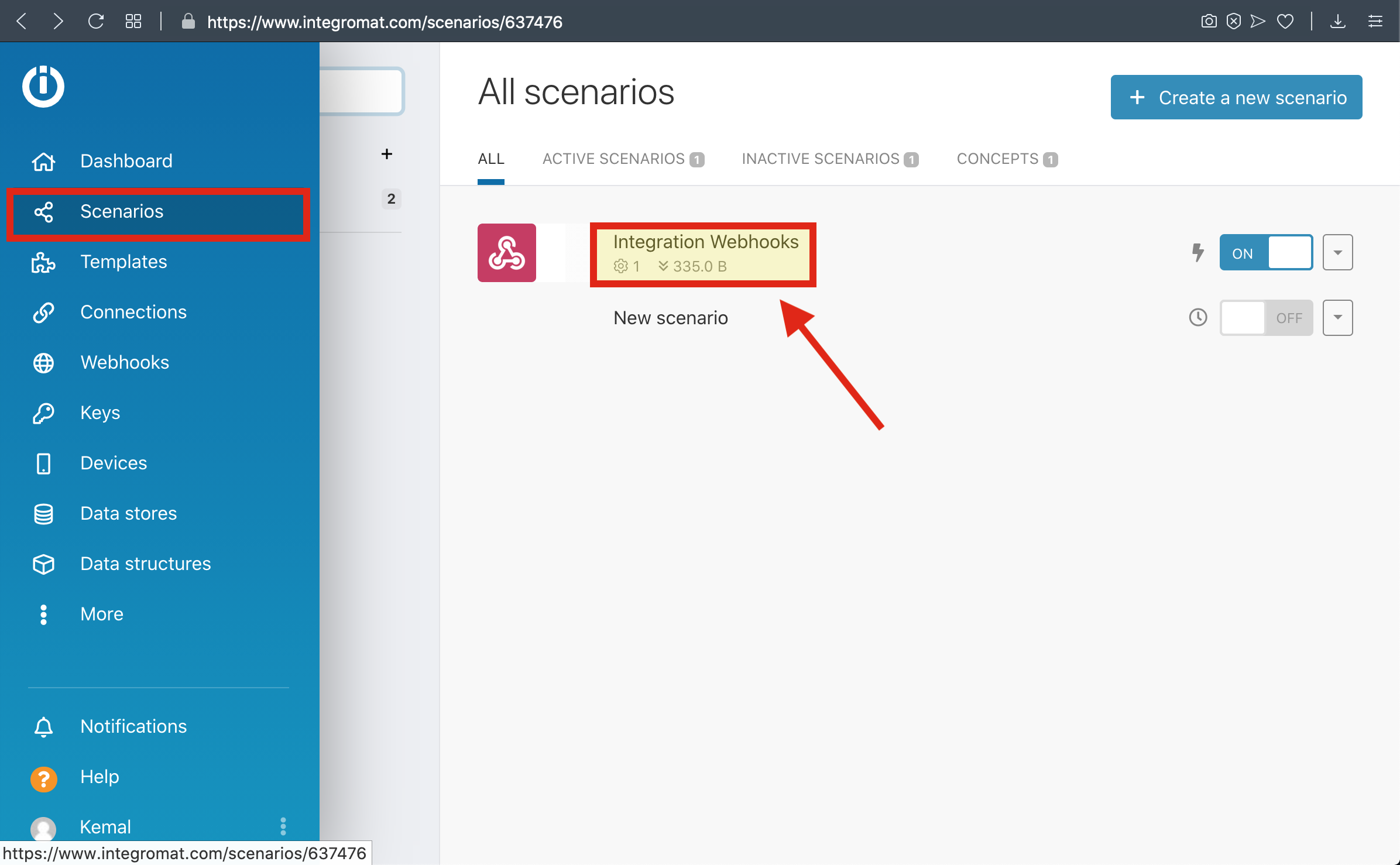
Task: Switch to Inactive Scenarios tab
Action: pos(829,159)
